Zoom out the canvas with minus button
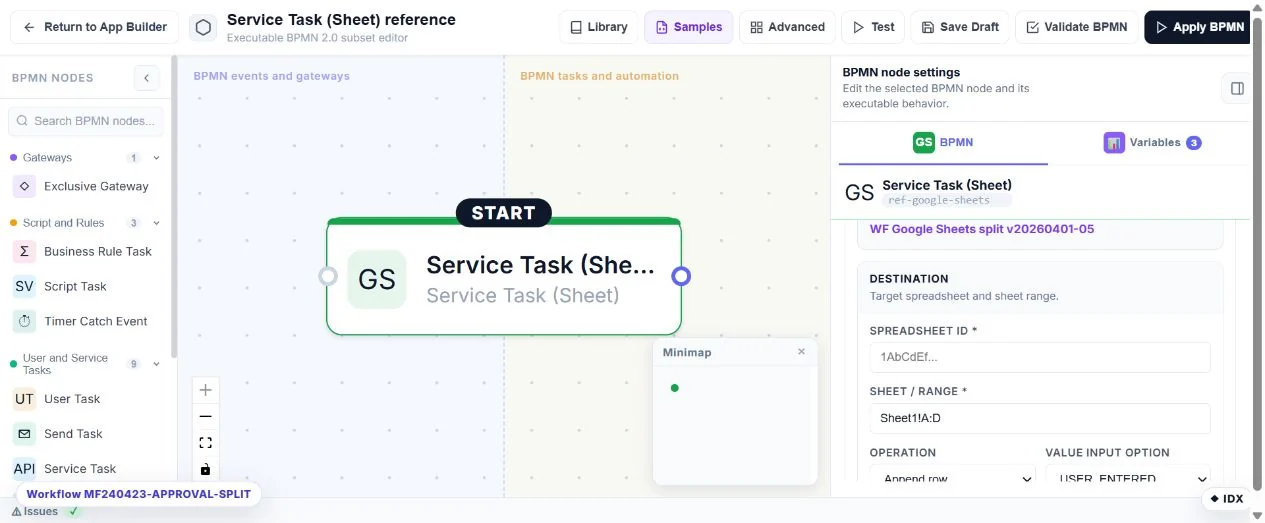 205,416
